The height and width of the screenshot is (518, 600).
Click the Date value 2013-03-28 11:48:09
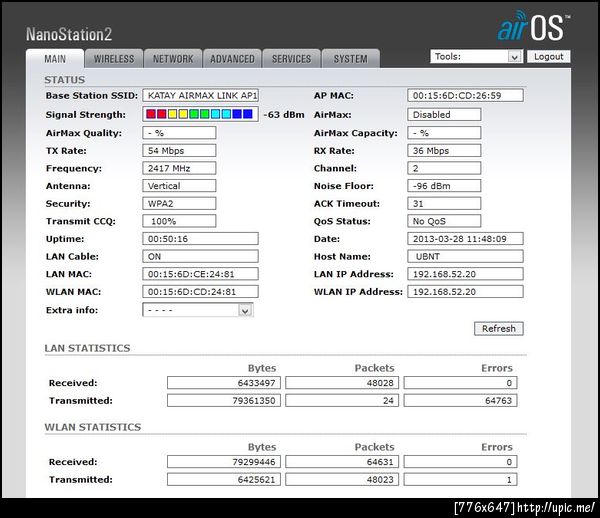click(x=465, y=239)
